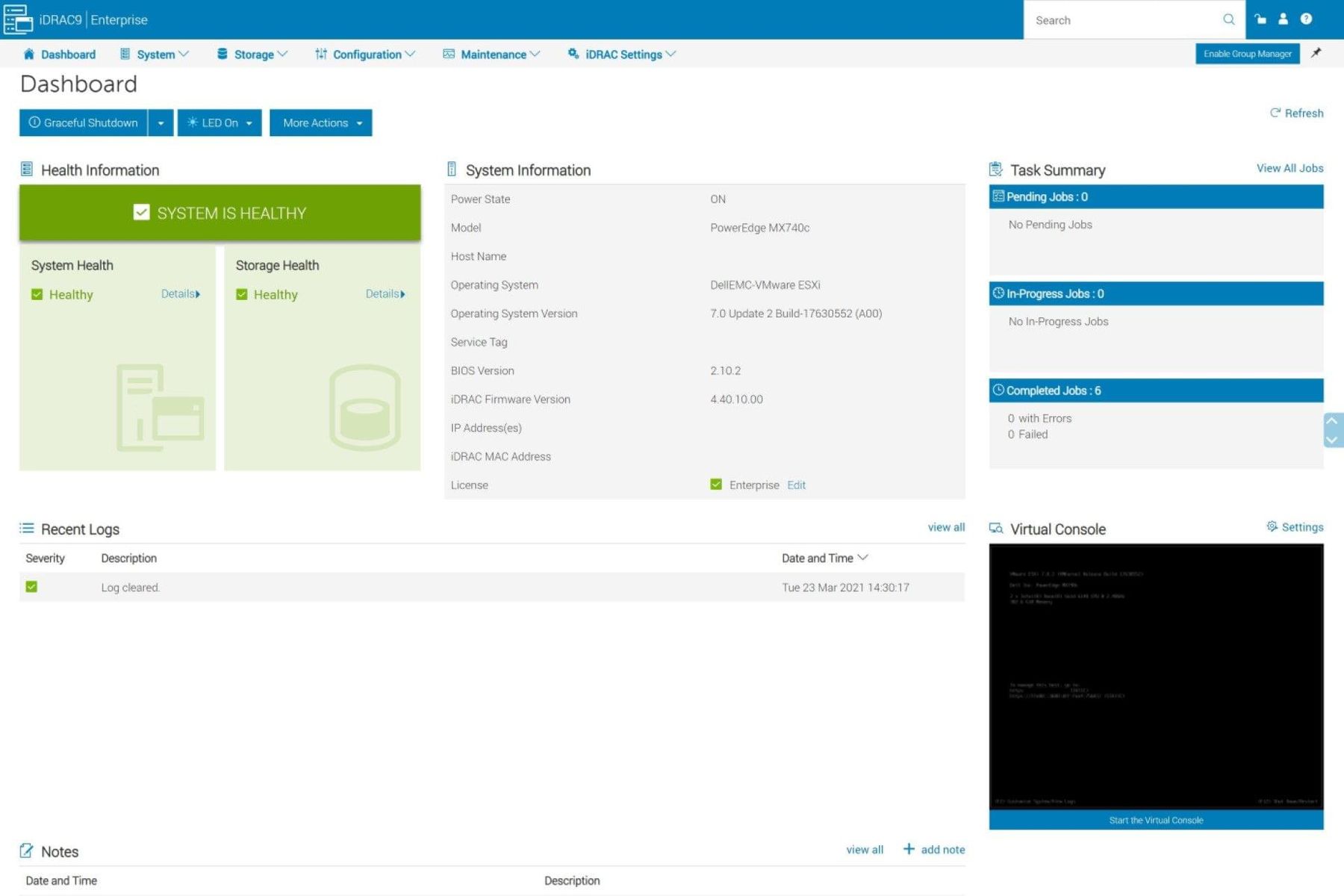Screen dimensions: 1344x896
Task: Click the Pending Jobs : 0 header bar
Action: (x=1156, y=196)
